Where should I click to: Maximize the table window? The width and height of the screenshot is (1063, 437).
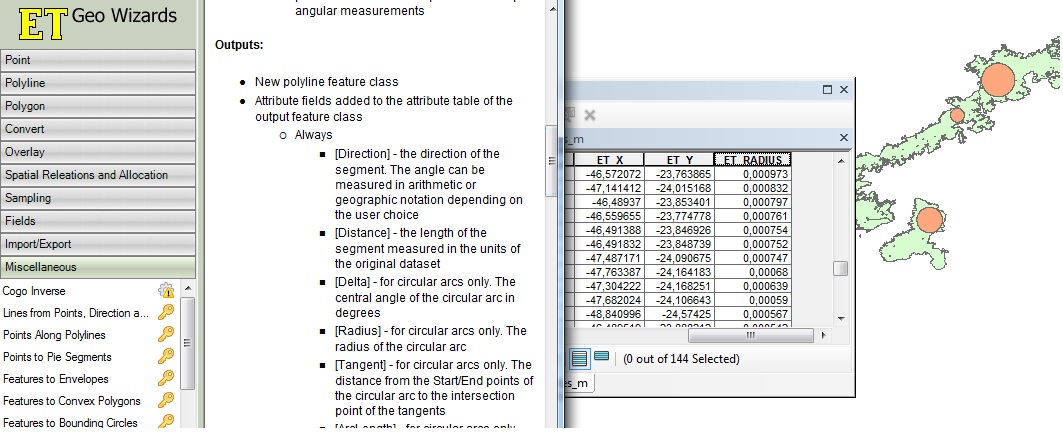(827, 89)
